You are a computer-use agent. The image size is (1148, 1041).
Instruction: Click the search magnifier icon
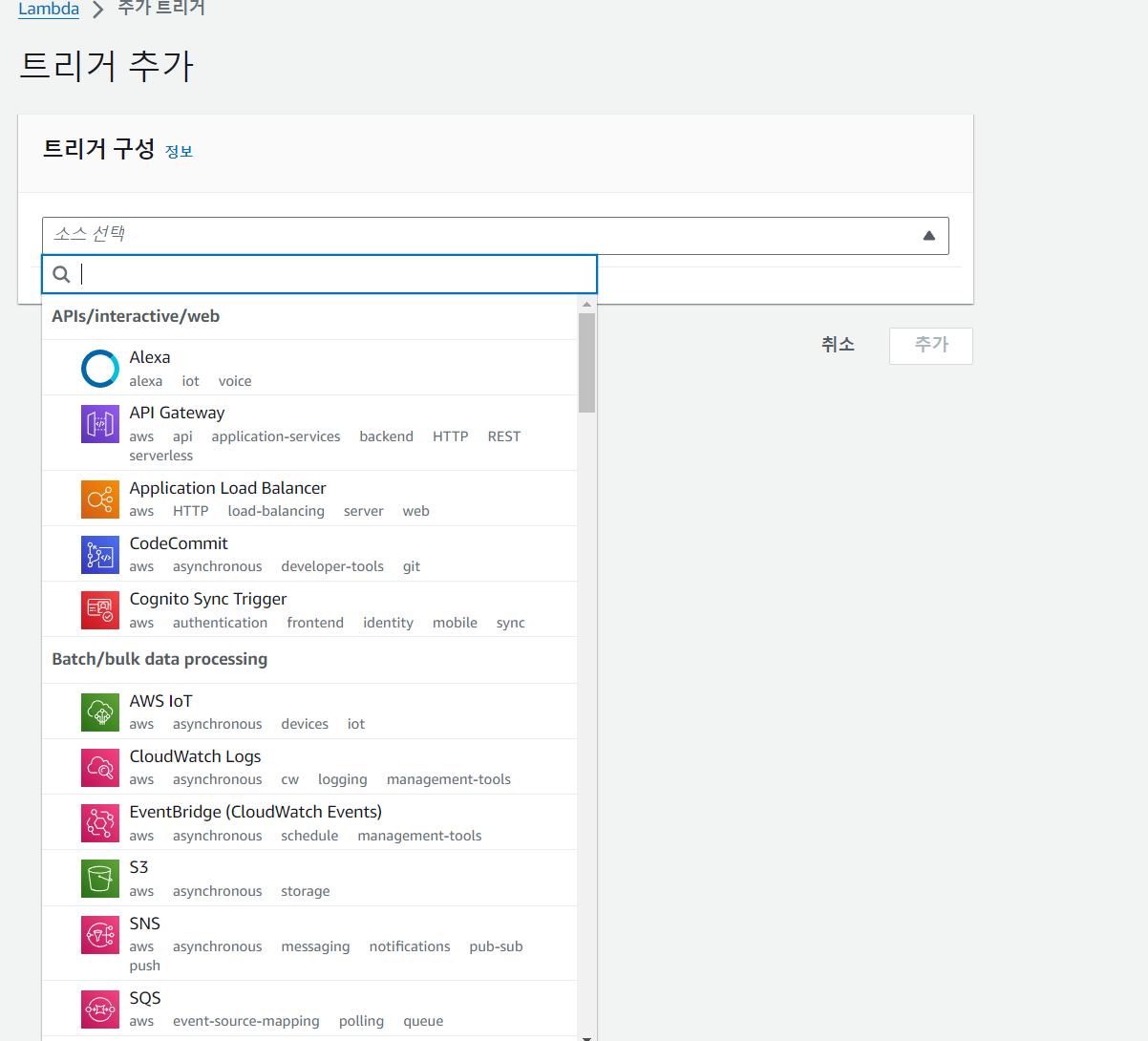[x=61, y=274]
